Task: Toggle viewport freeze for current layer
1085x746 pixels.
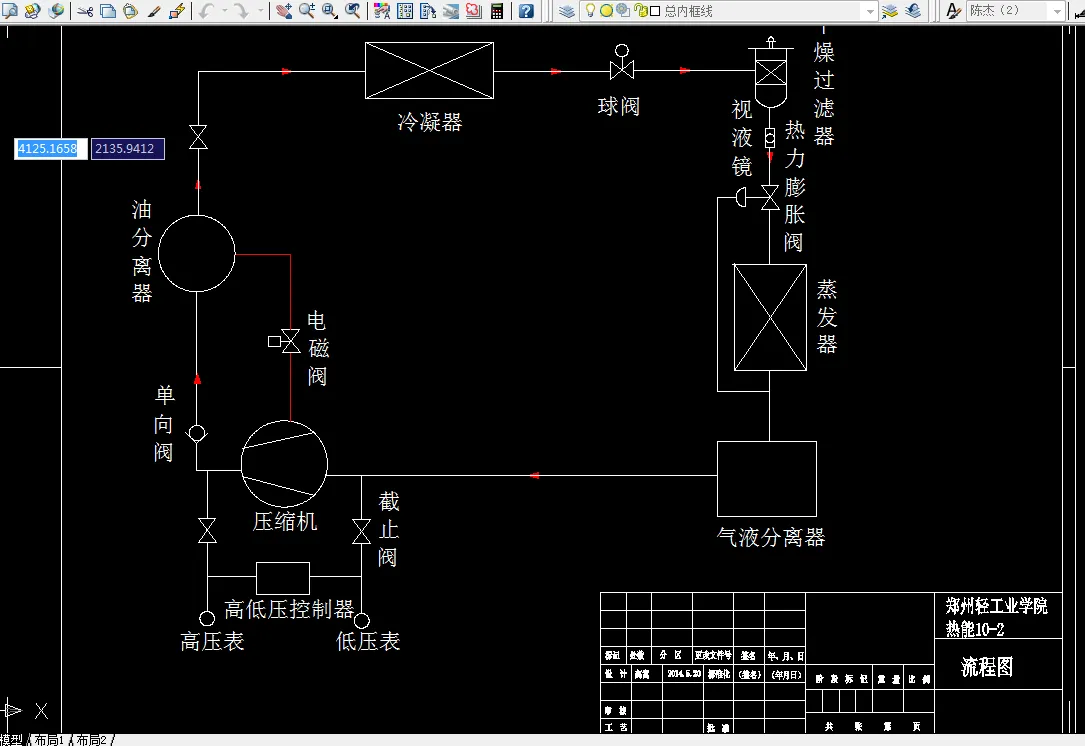Action: 622,10
